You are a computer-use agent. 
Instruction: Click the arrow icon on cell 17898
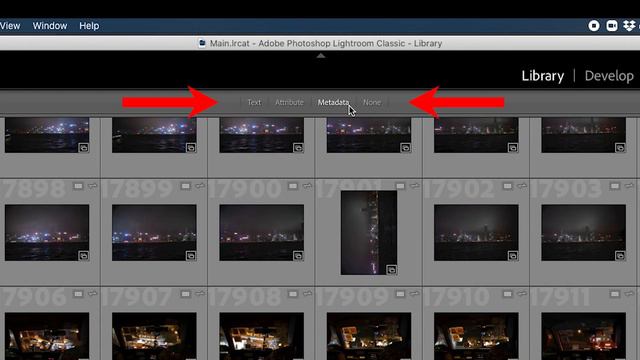[x=93, y=186]
